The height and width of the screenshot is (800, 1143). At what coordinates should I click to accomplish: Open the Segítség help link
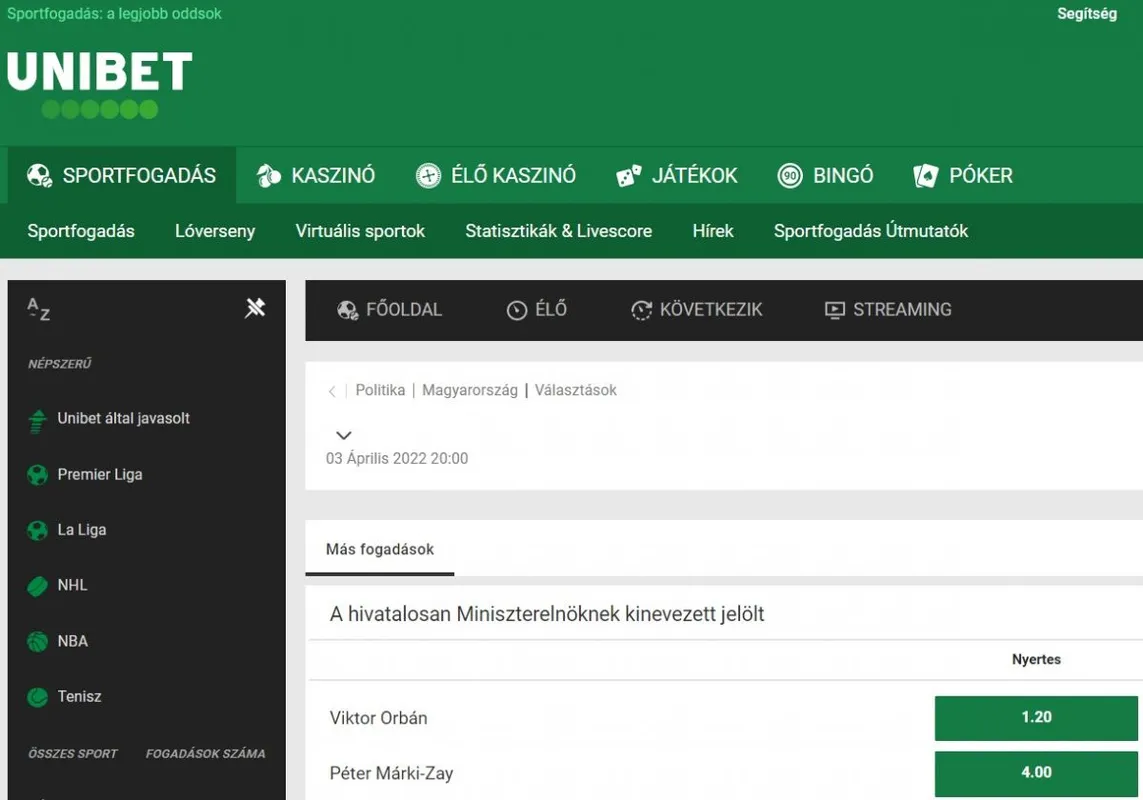(1086, 14)
